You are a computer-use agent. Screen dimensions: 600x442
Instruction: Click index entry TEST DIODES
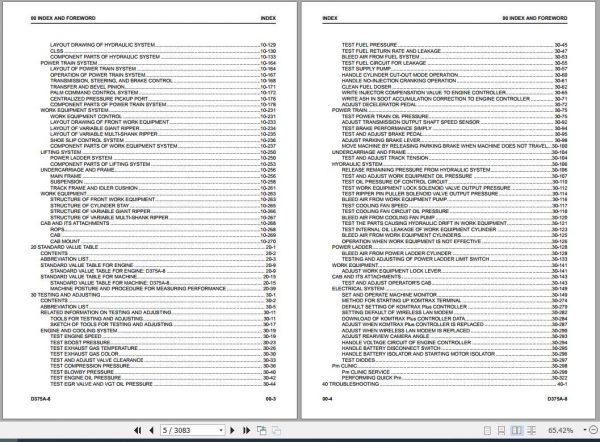click(x=358, y=360)
